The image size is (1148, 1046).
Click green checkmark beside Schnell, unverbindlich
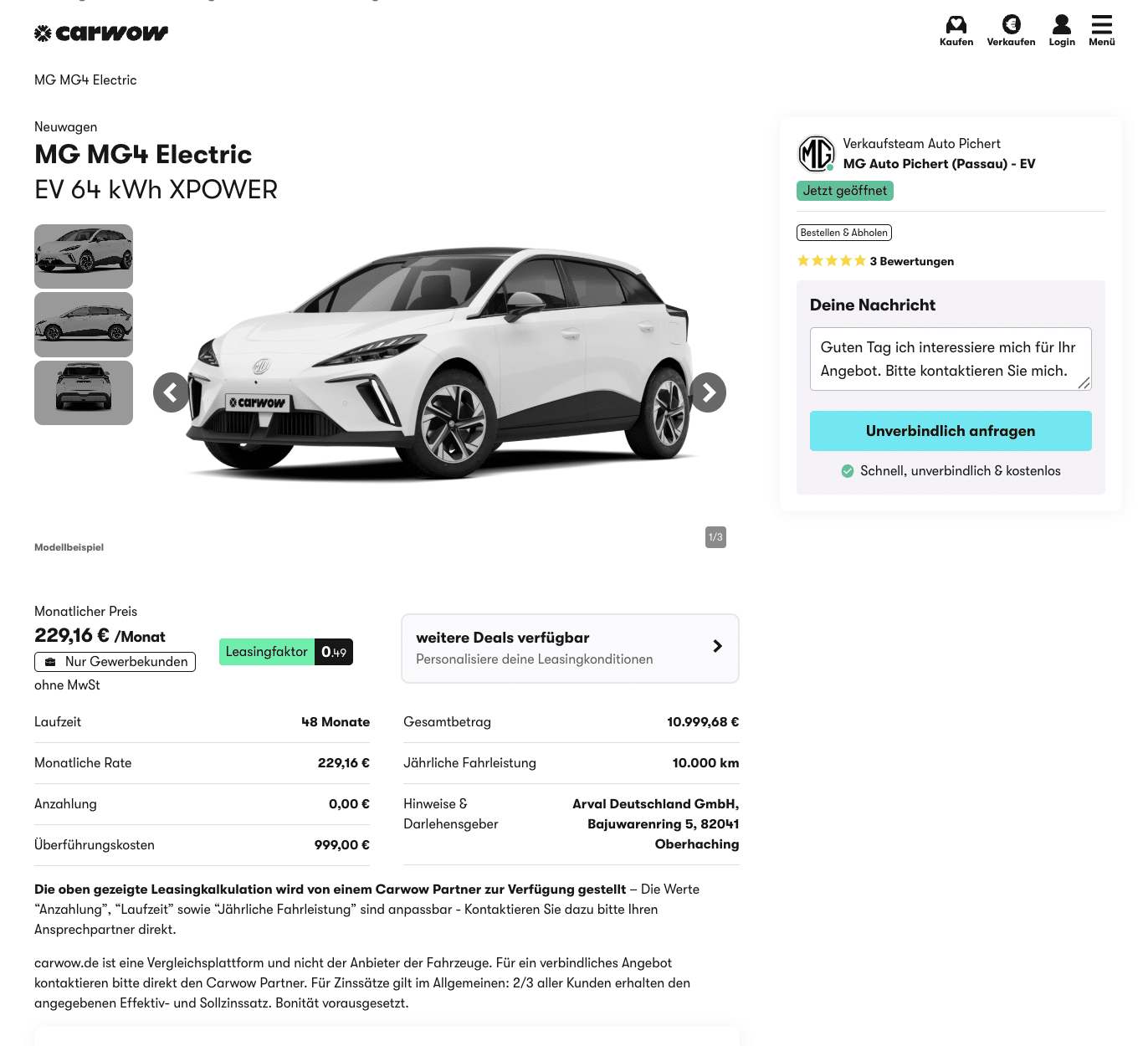(x=848, y=471)
